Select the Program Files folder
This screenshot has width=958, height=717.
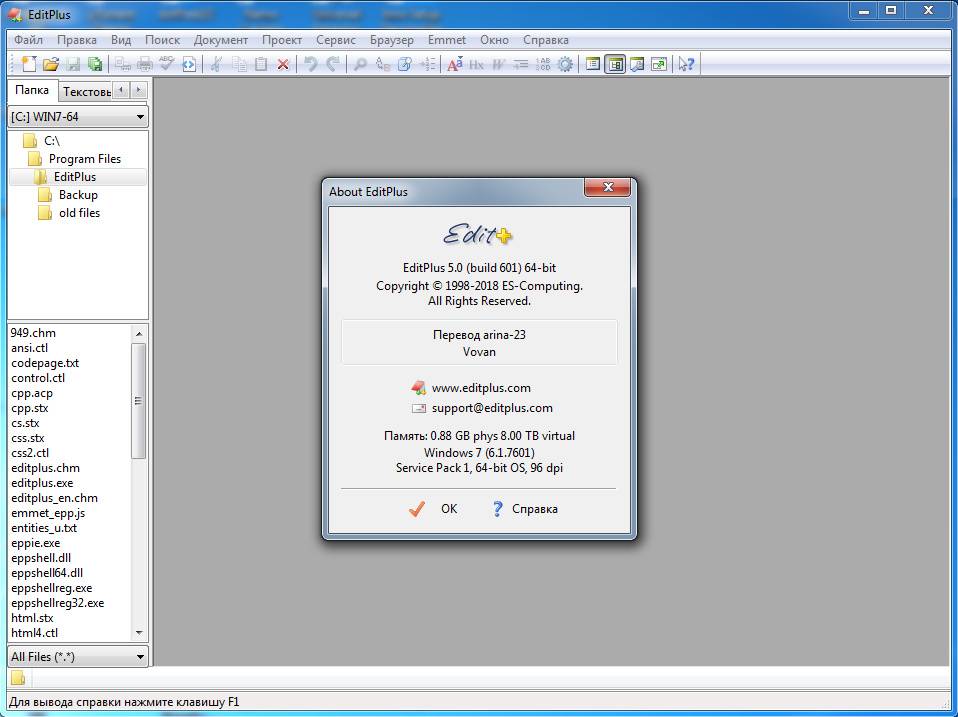[85, 159]
